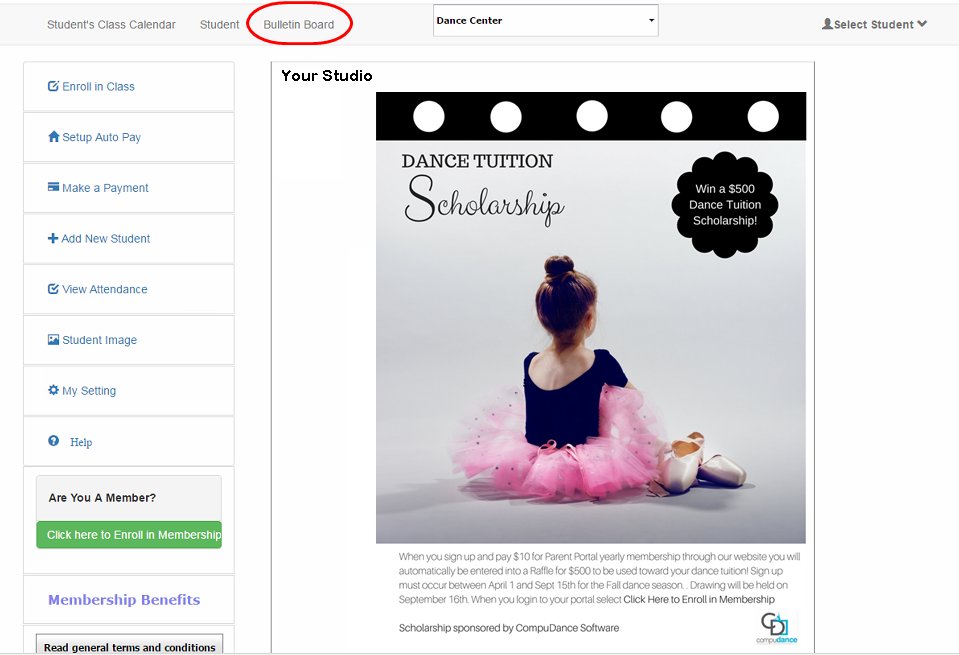Open the Student menu item

pos(220,24)
